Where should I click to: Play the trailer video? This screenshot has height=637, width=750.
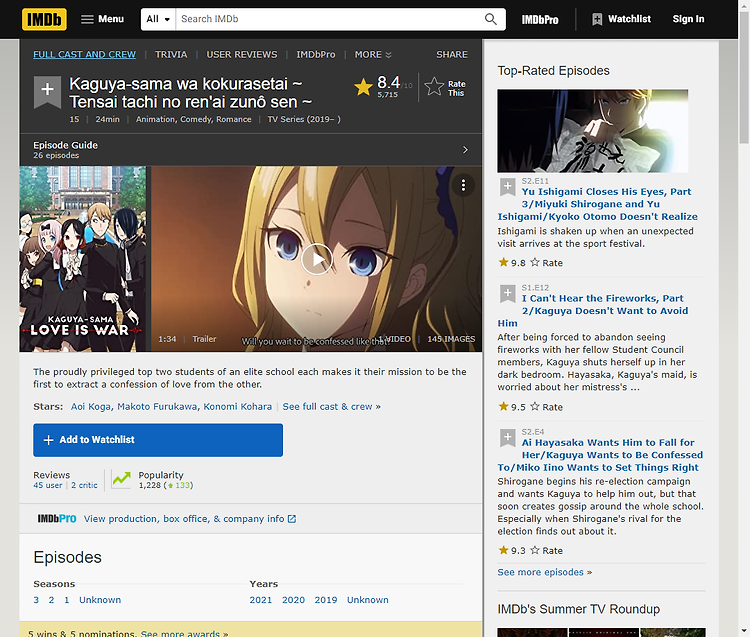tap(317, 259)
